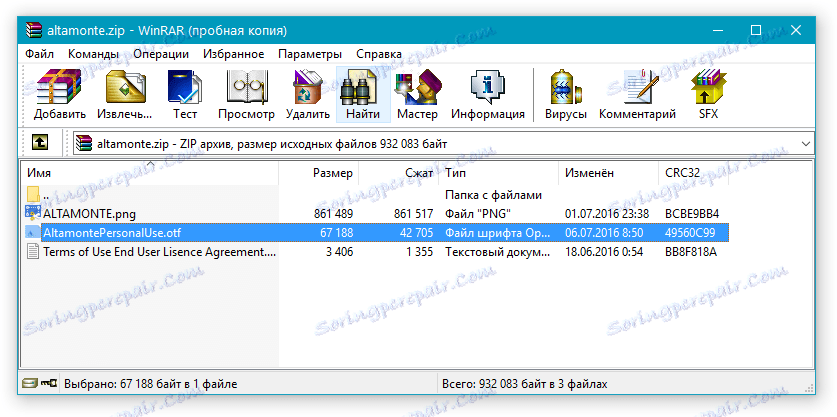Click type 'Файл "PNG"'
Image resolution: width=837 pixels, height=417 pixels.
[478, 214]
